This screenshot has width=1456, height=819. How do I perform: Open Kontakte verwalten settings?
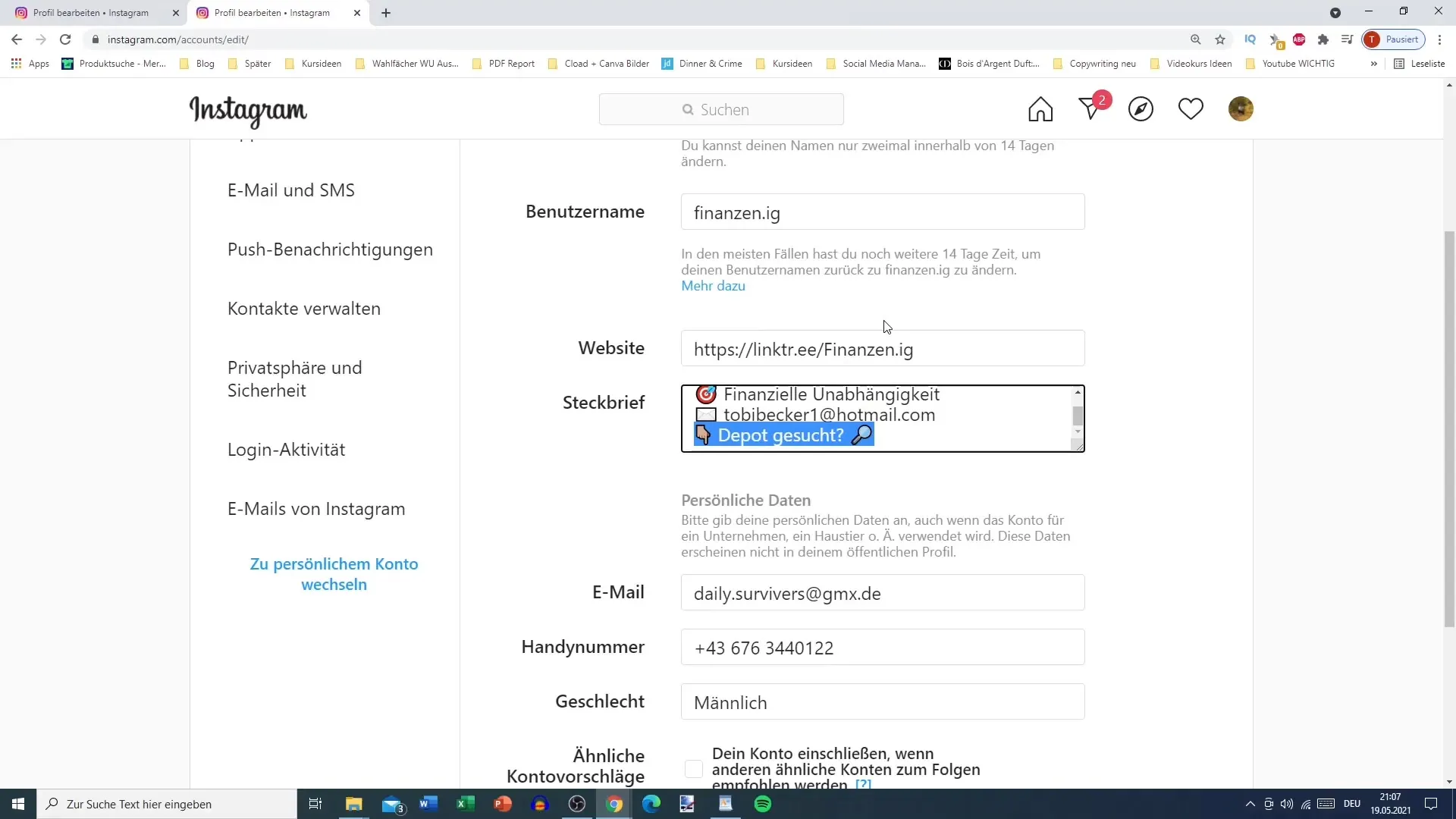(x=304, y=309)
